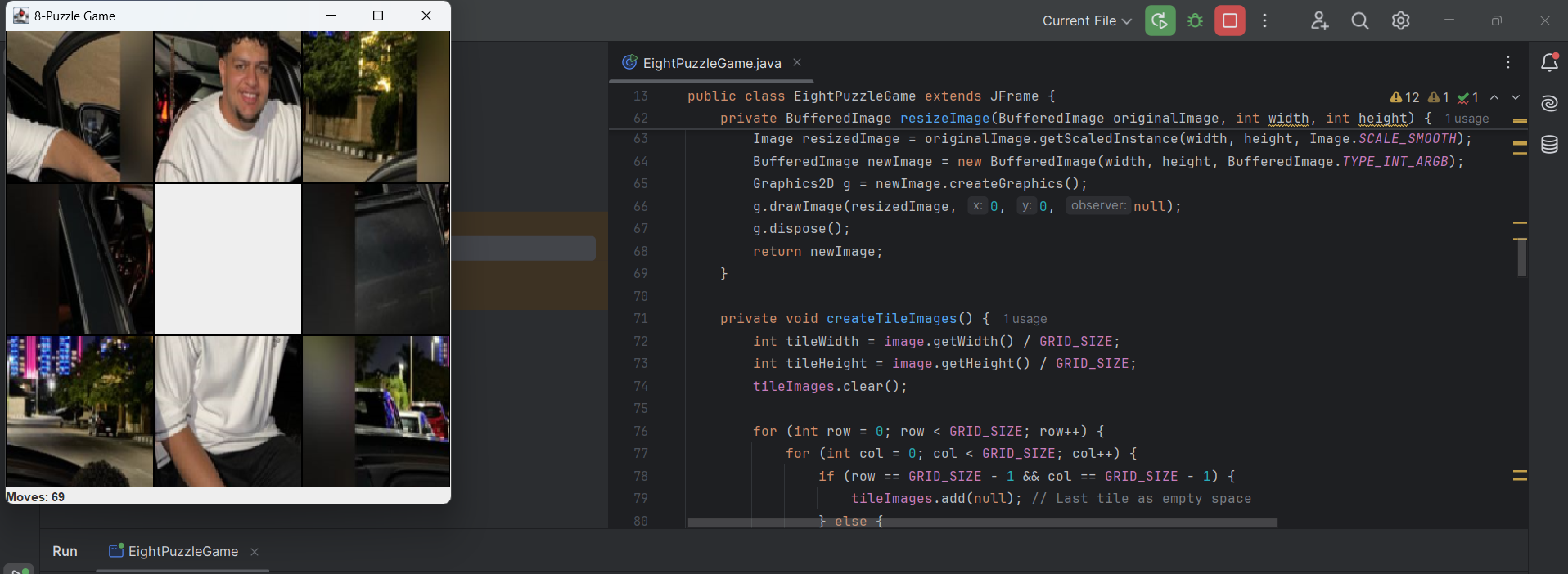Jump to next highlighted error arrow
The image size is (1568, 574).
coord(1516,97)
